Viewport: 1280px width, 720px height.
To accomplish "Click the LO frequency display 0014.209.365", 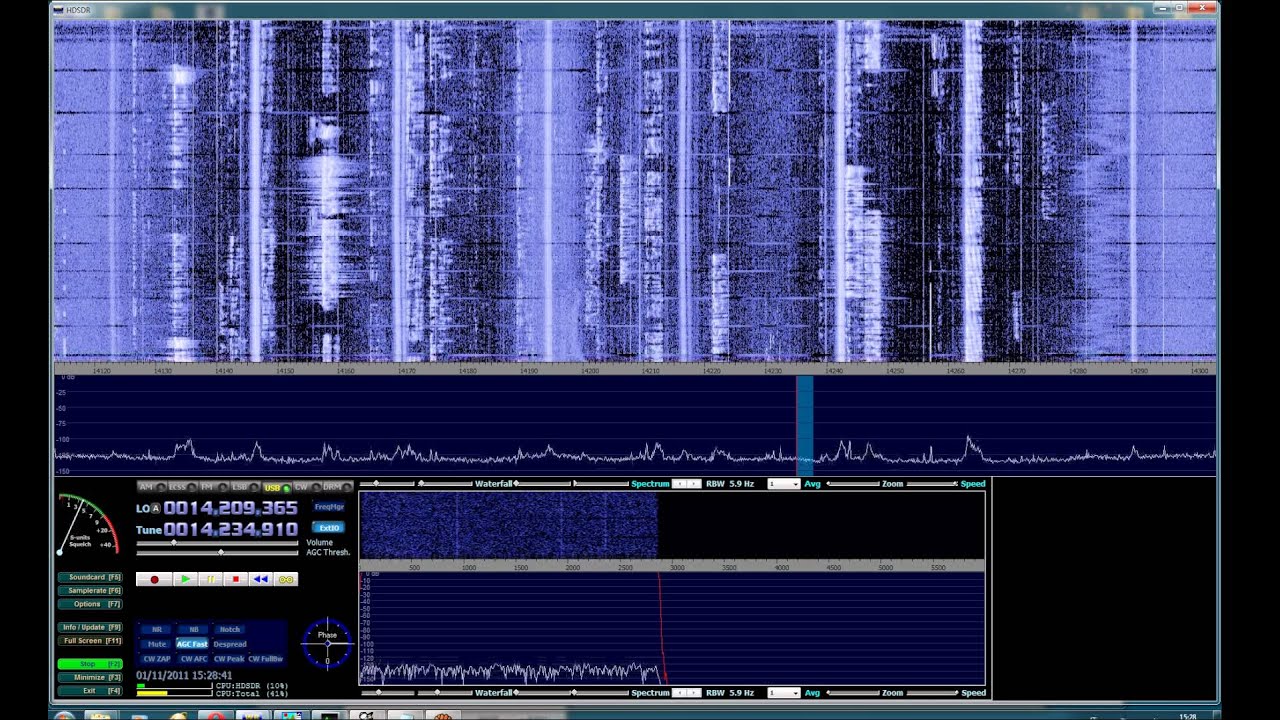I will [x=231, y=509].
